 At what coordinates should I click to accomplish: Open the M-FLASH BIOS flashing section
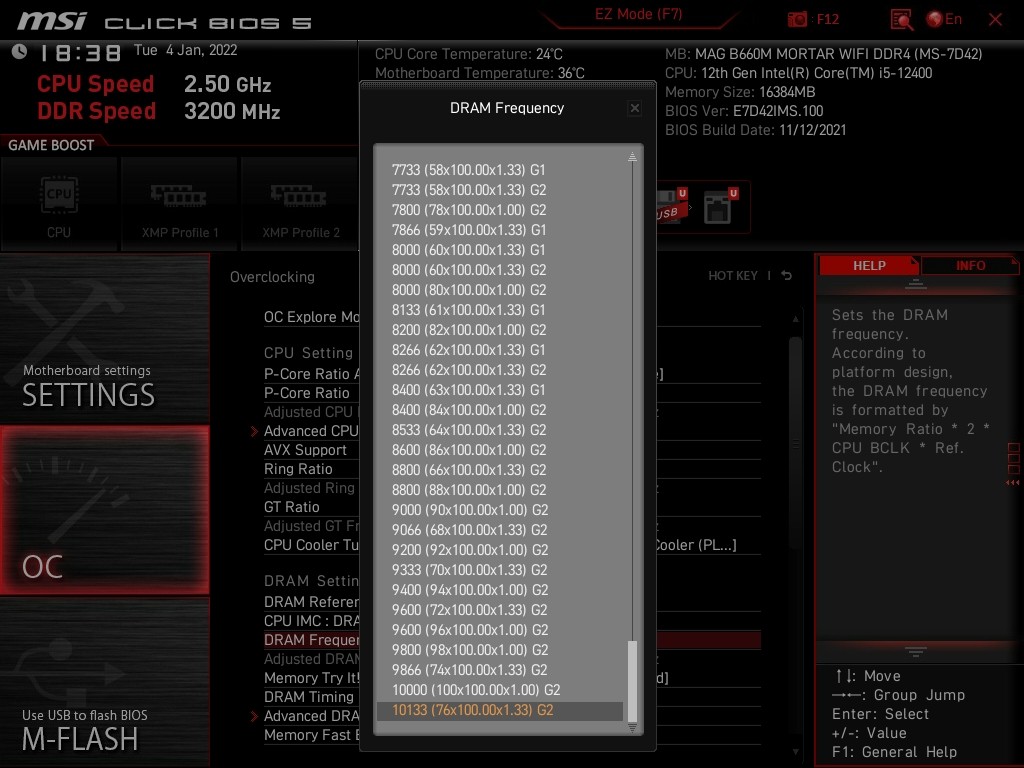pos(104,682)
